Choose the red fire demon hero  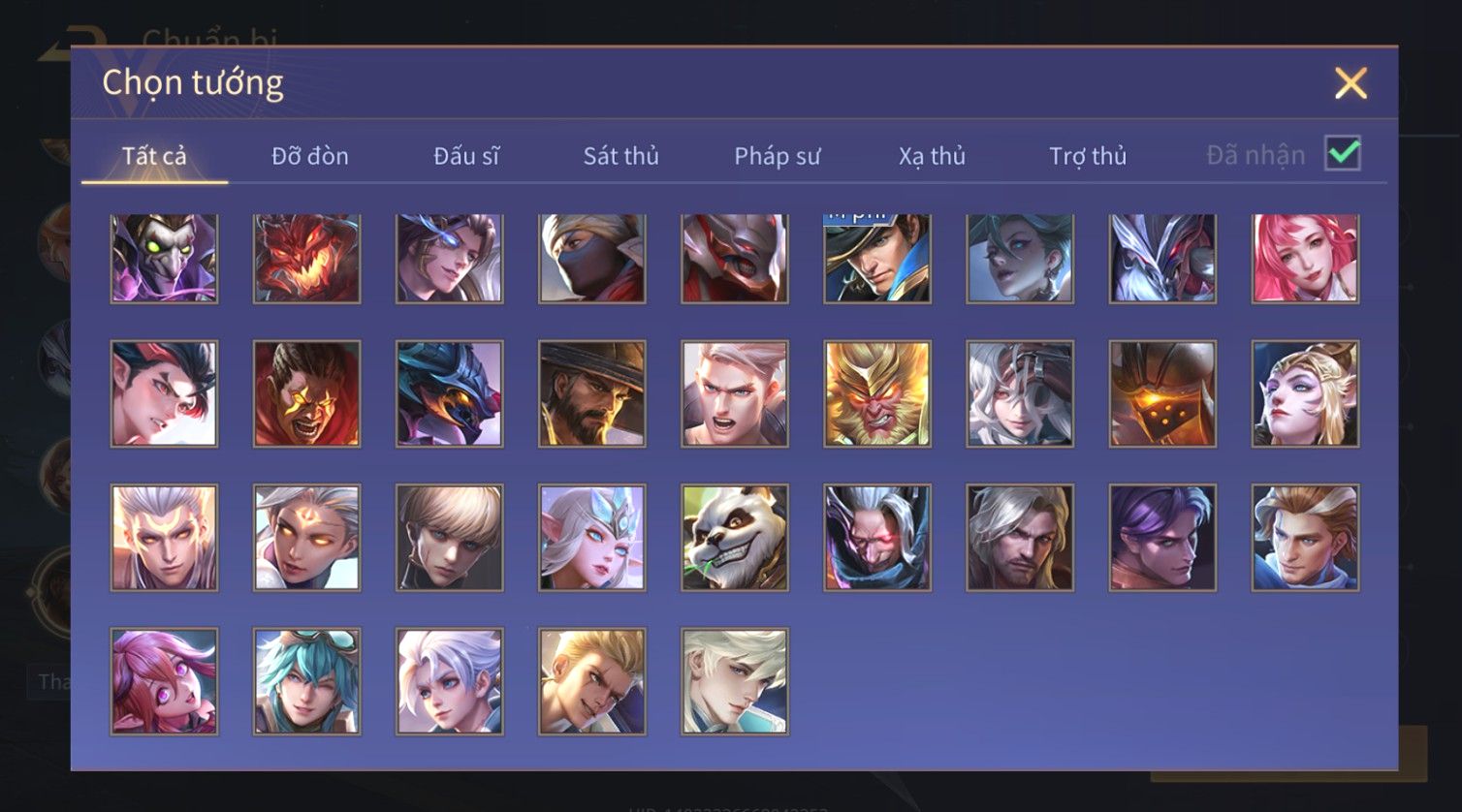307,259
